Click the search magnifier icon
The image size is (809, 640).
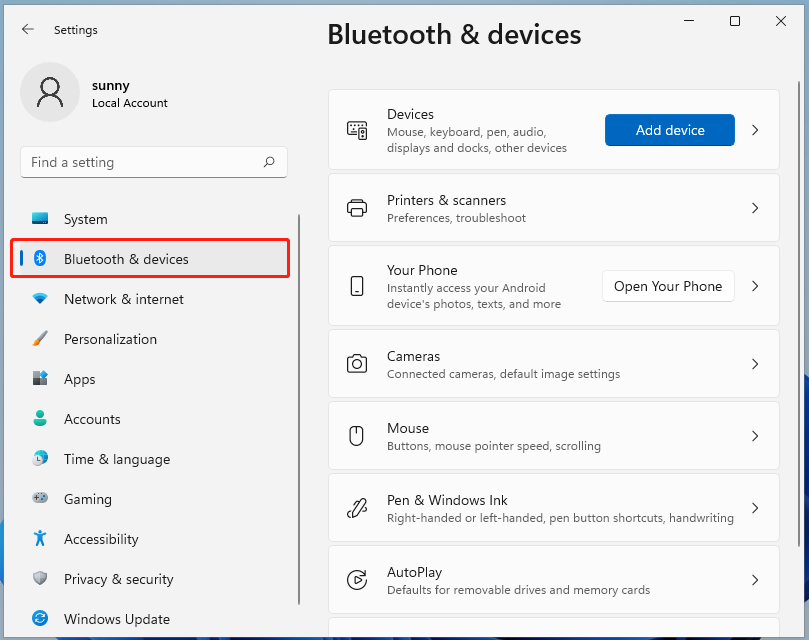[x=269, y=162]
